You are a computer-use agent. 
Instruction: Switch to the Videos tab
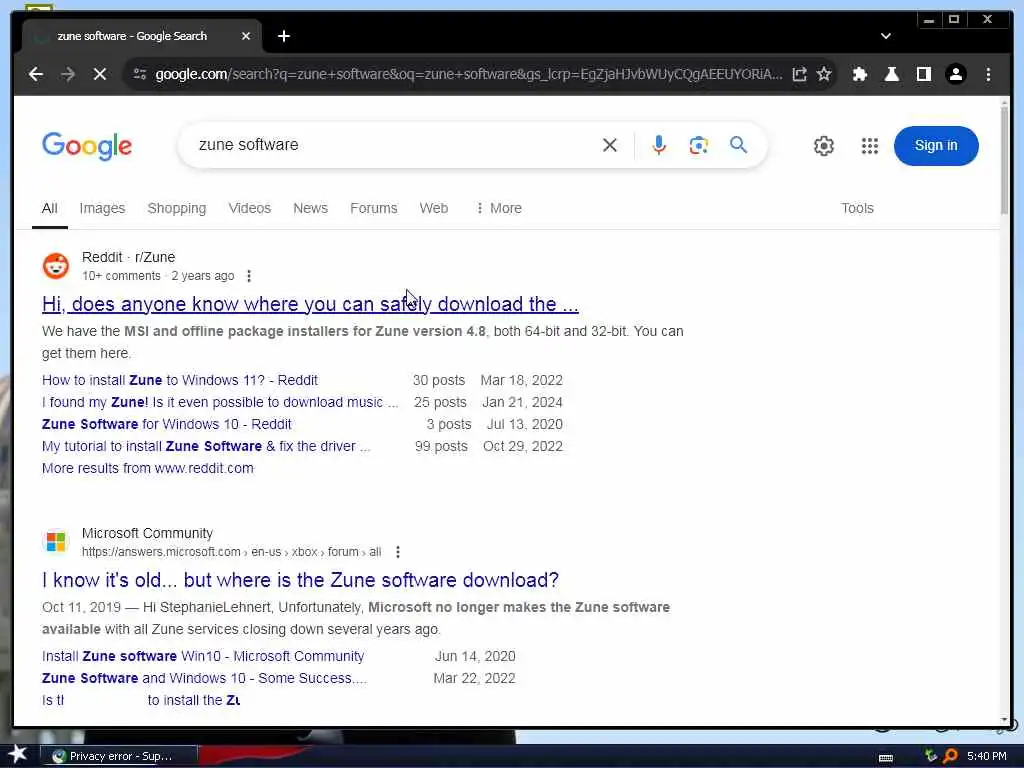(x=249, y=208)
